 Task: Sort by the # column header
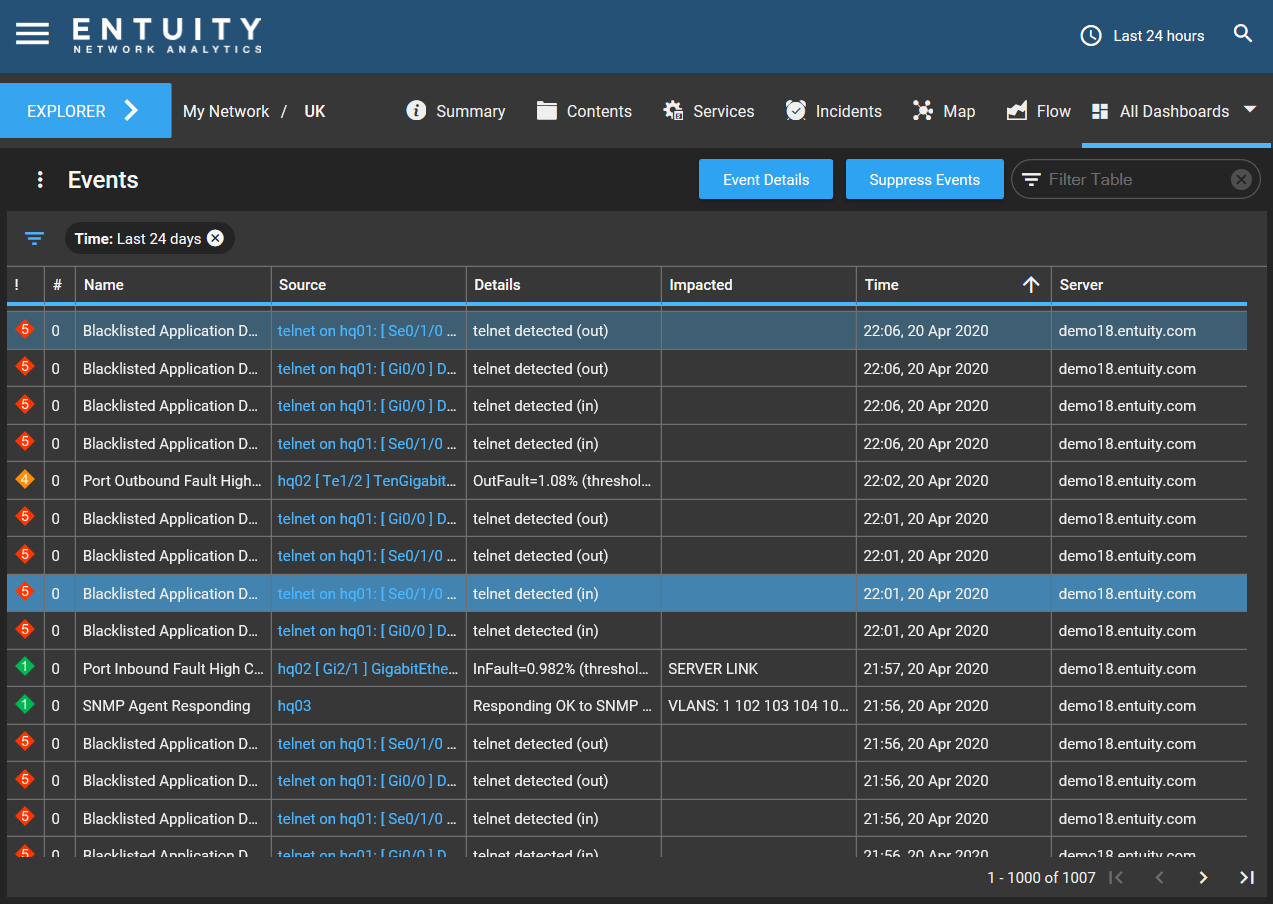59,285
